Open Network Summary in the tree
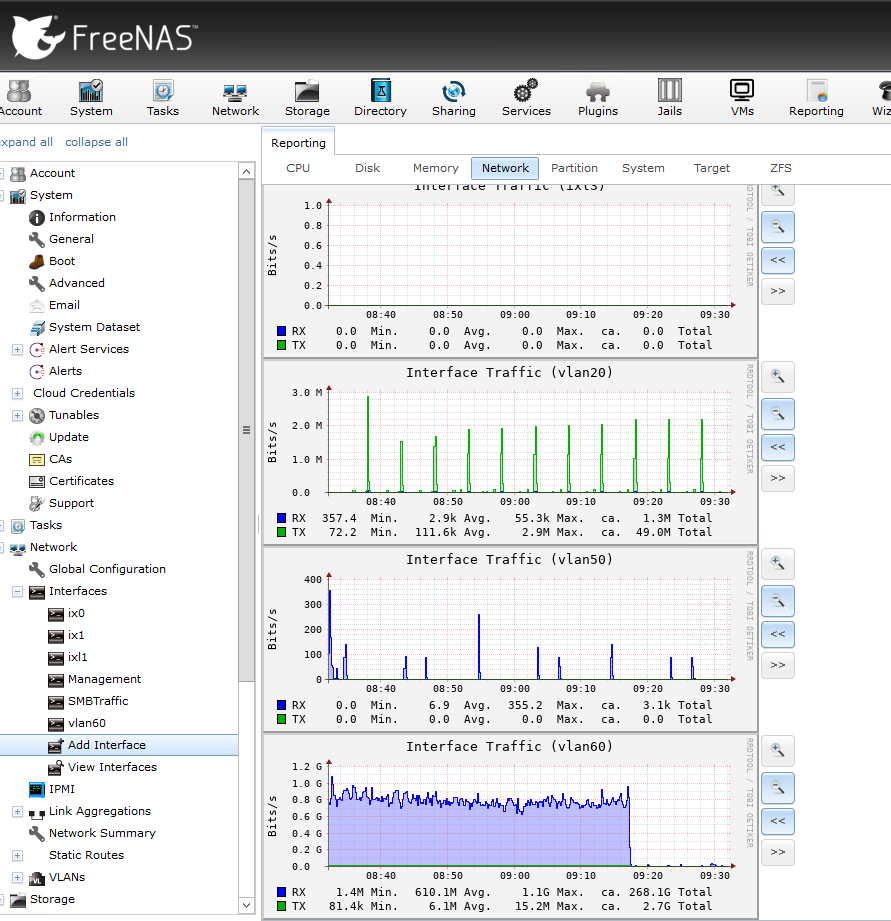This screenshot has width=891, height=921. point(102,833)
